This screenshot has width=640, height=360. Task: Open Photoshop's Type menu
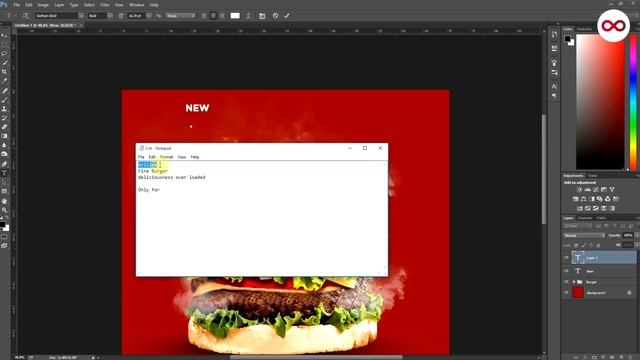(74, 5)
